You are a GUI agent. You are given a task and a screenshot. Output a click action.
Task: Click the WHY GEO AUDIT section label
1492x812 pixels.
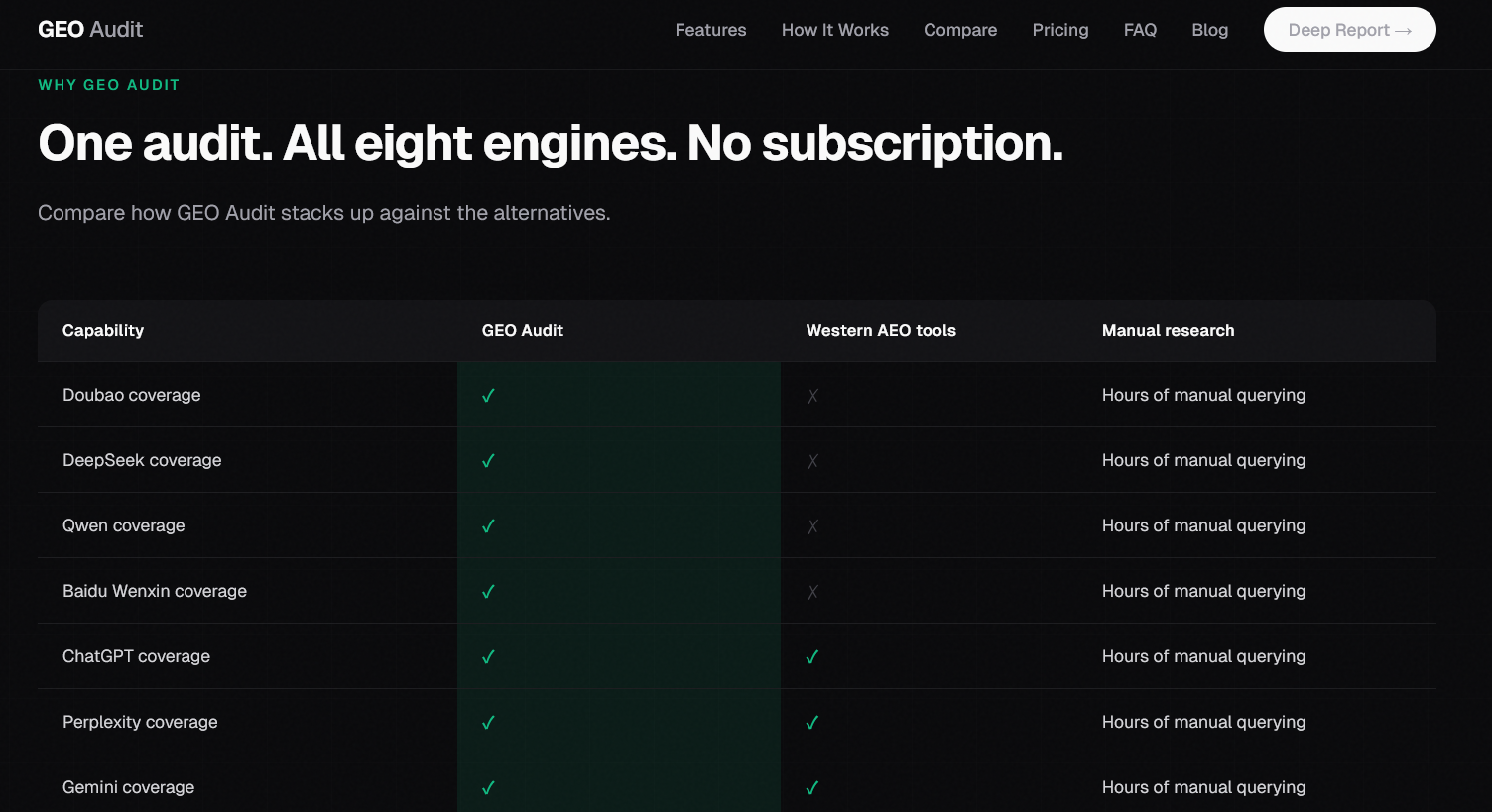109,85
